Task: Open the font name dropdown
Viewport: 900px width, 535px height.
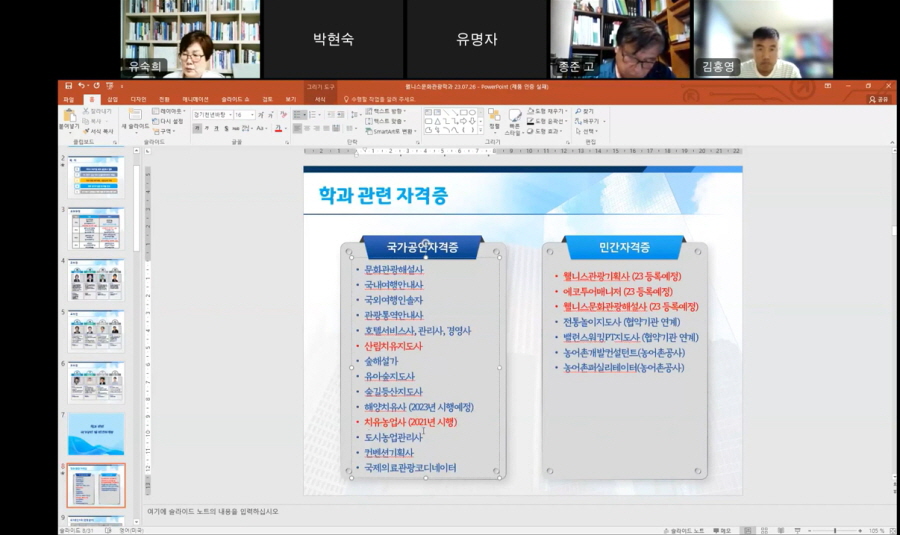Action: pyautogui.click(x=231, y=115)
